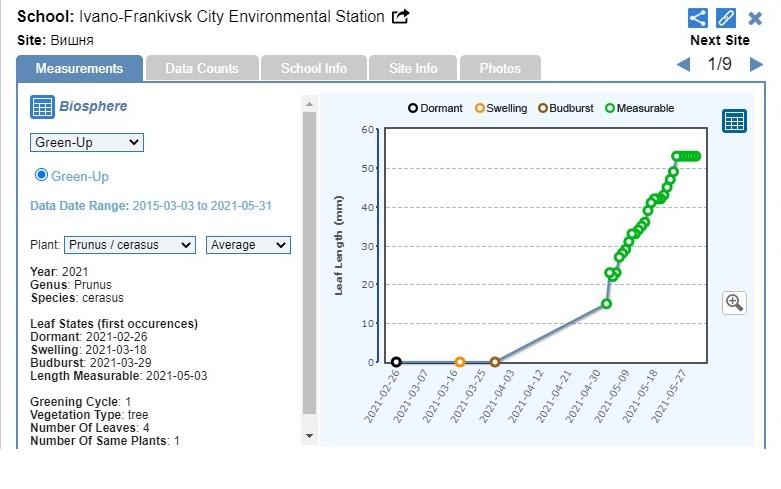Click the scroll down arrow in left panel
The image size is (781, 489).
coord(309,436)
